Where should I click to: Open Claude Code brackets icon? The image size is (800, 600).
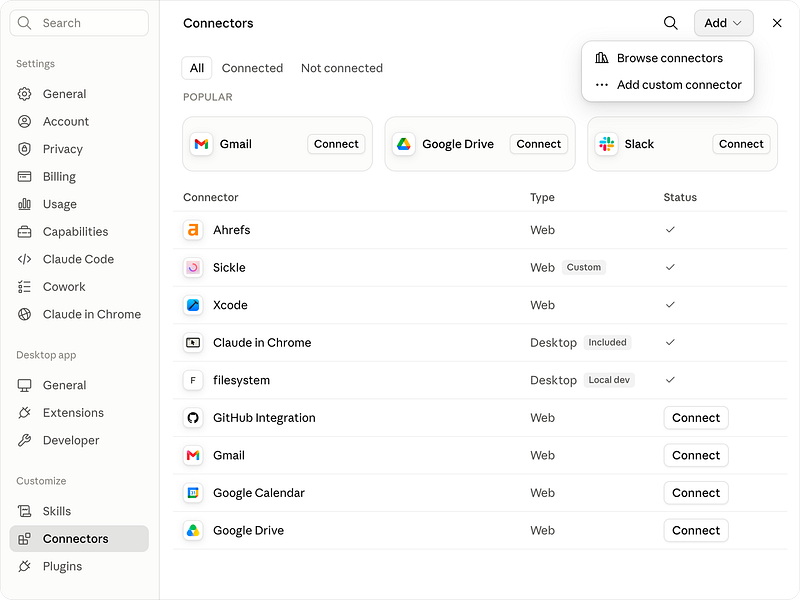(x=24, y=259)
